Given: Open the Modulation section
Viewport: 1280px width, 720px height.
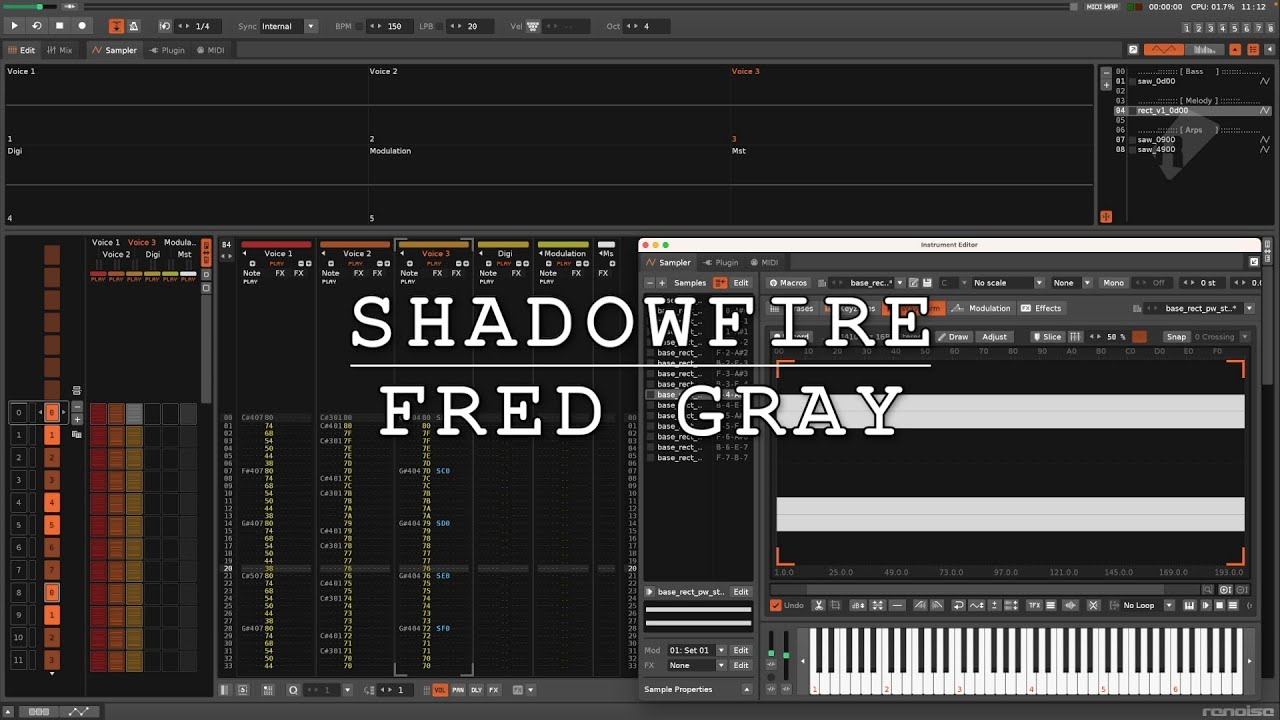Looking at the screenshot, I should (x=982, y=308).
